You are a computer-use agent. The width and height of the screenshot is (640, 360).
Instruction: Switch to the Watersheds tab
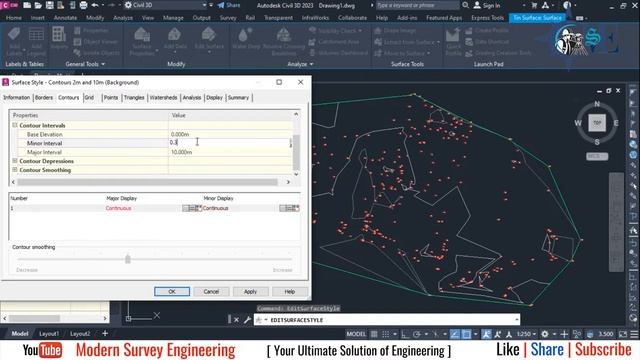point(163,98)
